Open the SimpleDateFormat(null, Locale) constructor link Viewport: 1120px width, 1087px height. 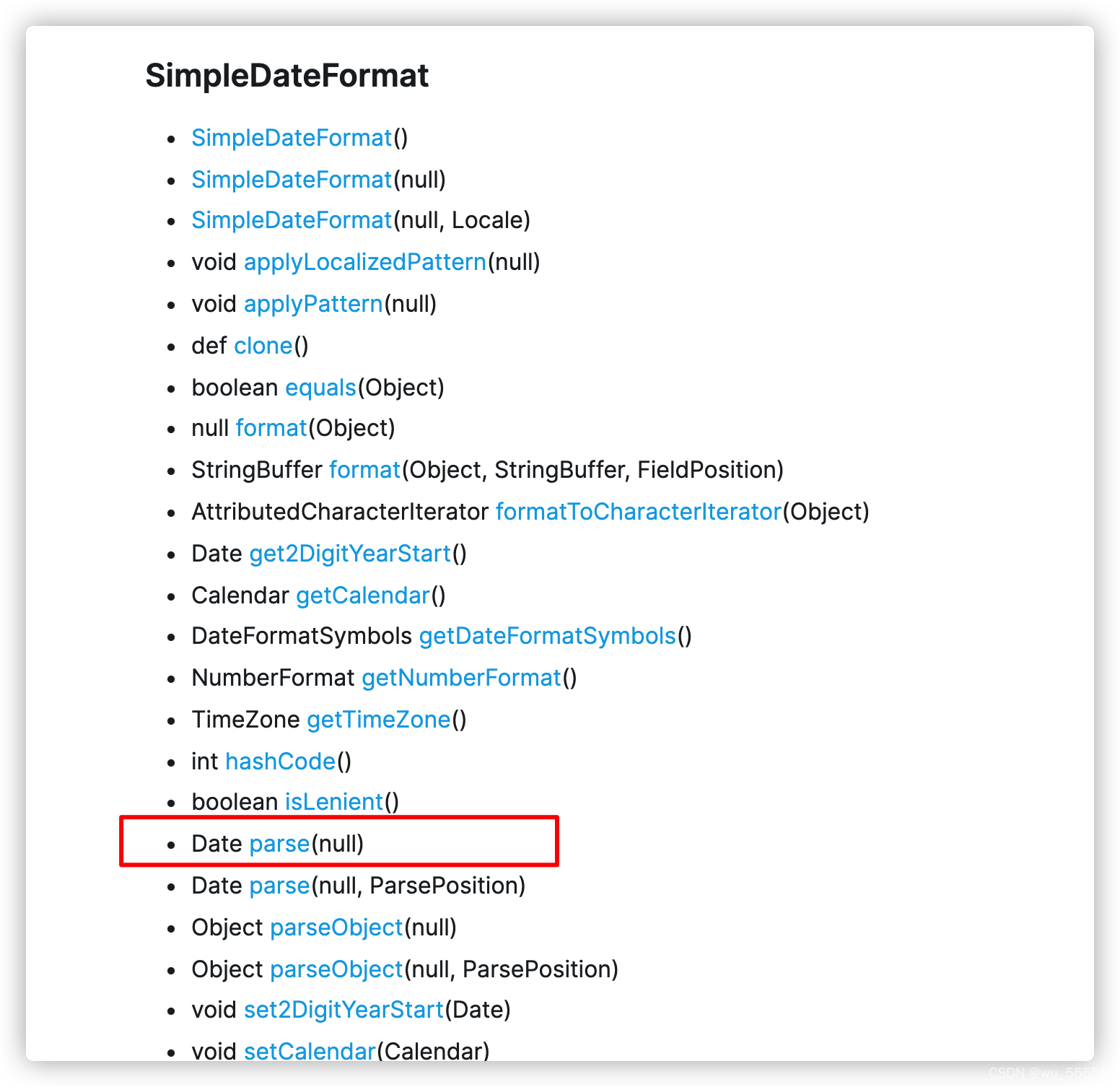tap(292, 220)
